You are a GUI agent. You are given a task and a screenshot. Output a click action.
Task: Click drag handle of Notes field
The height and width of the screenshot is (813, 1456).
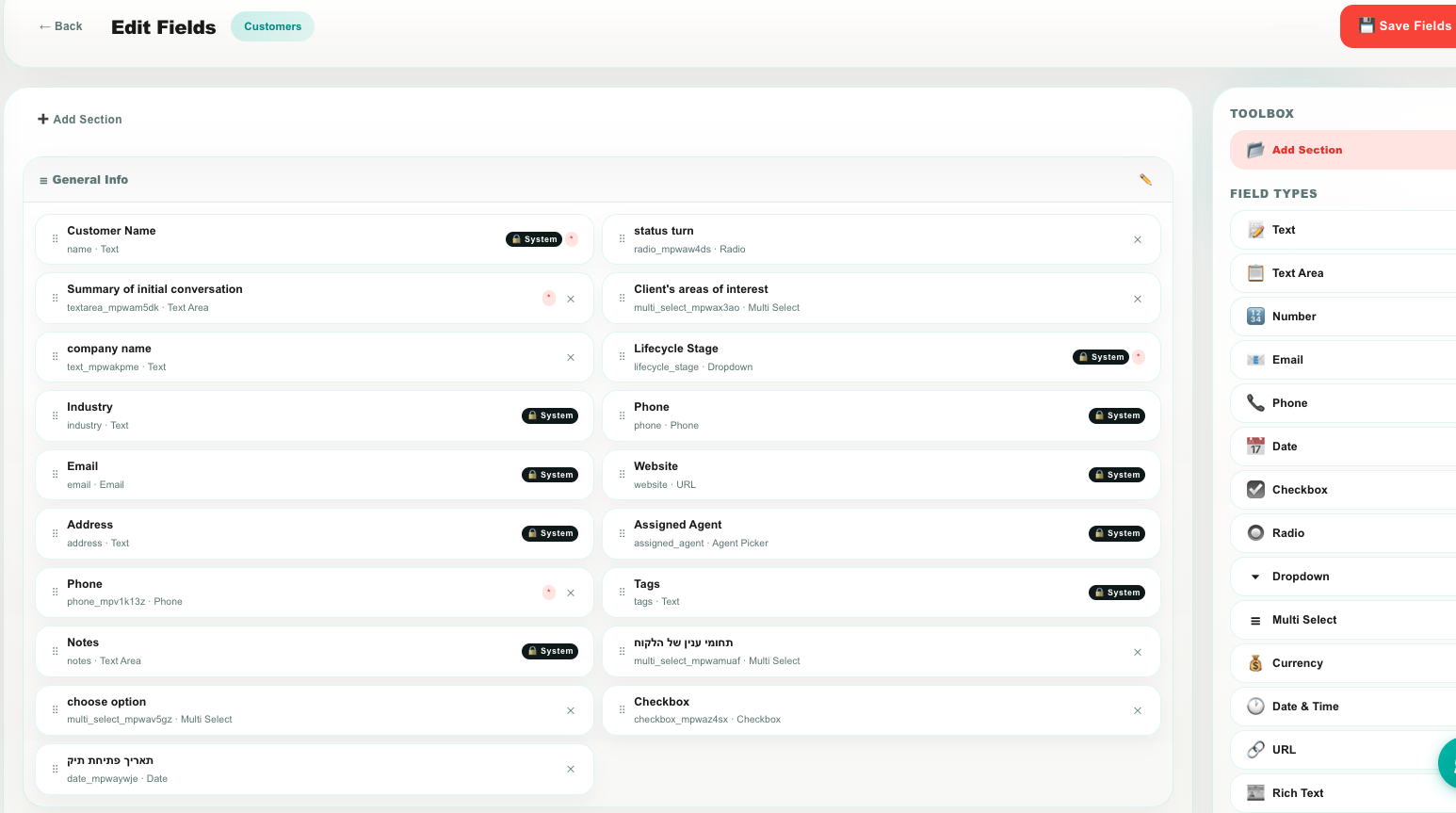point(55,652)
